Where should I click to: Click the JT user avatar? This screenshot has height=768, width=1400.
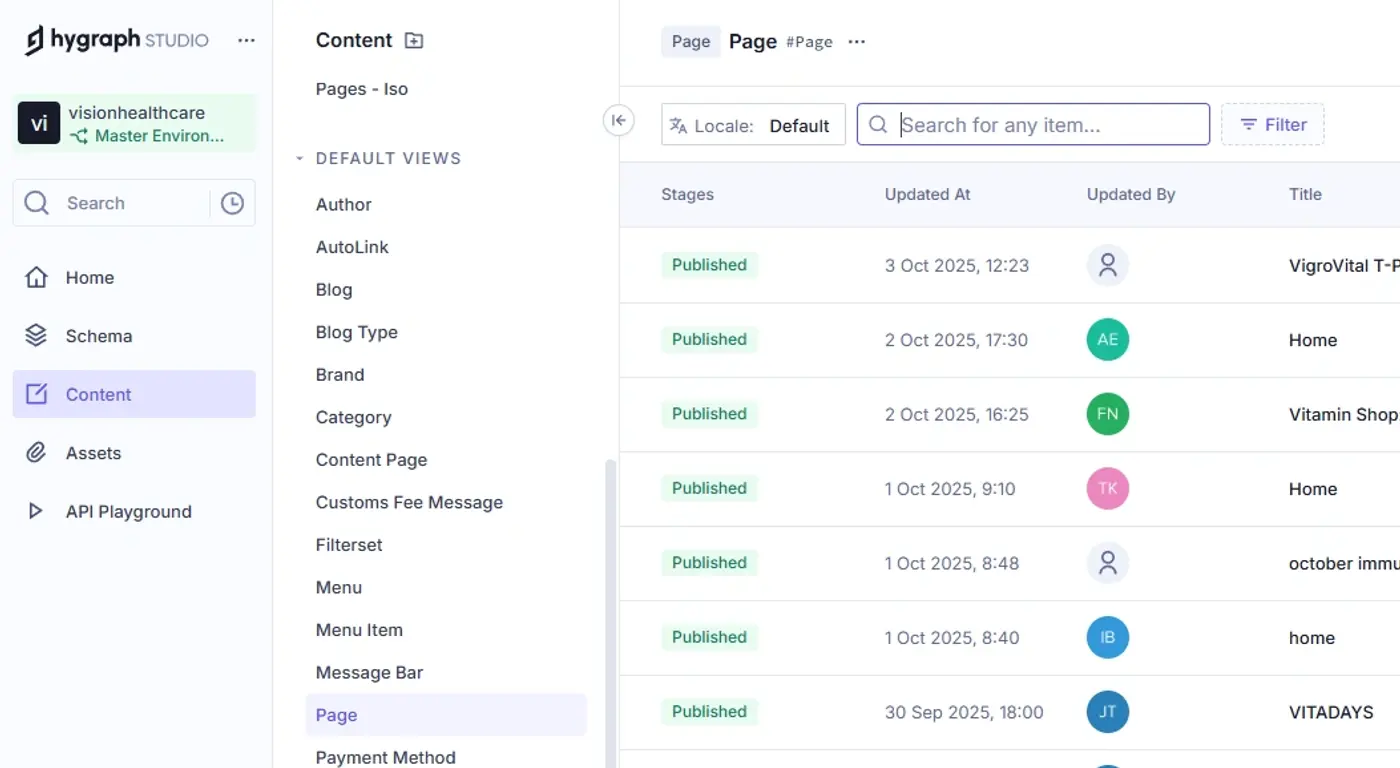click(x=1108, y=712)
